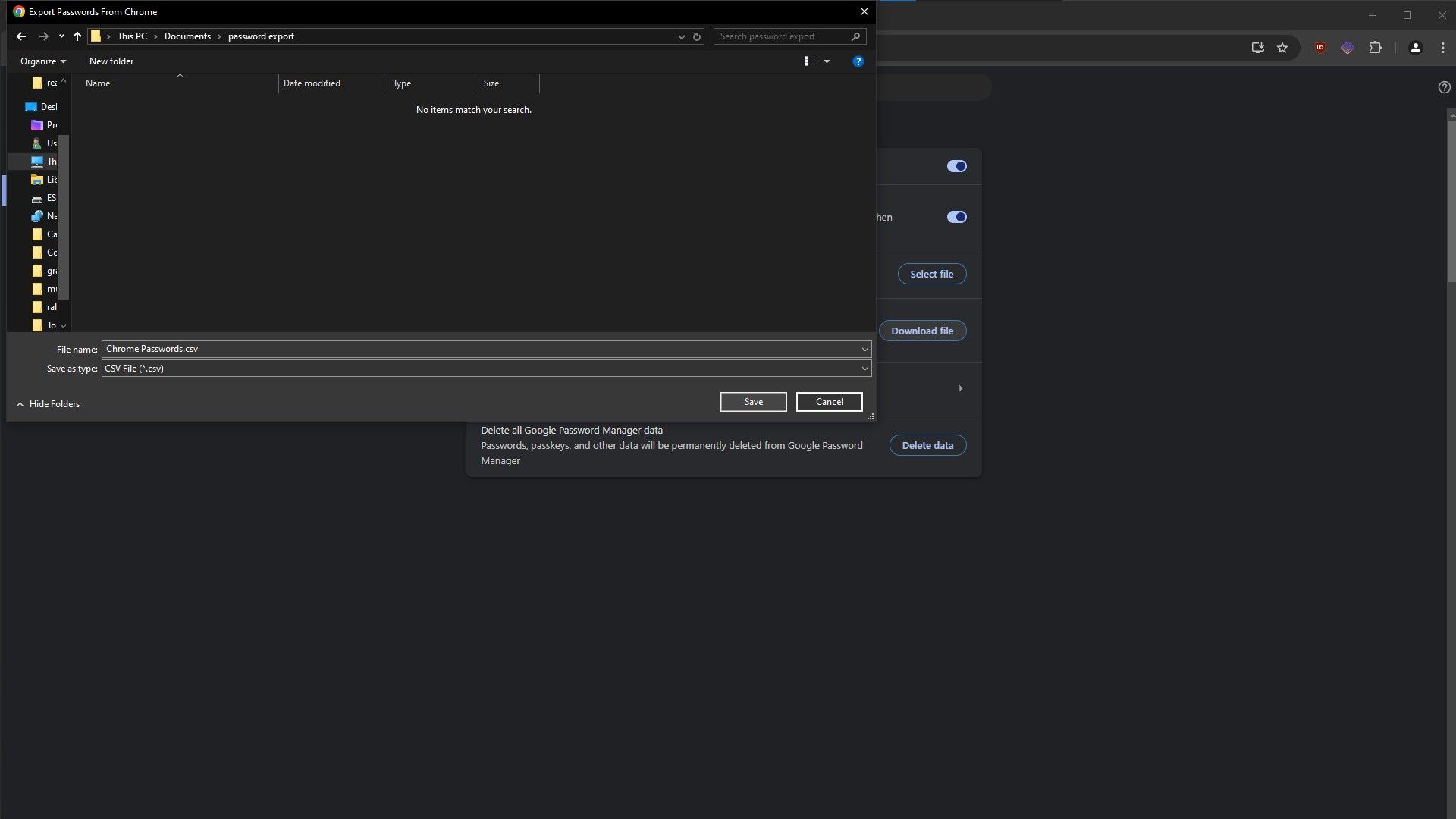Open file dialog help icon
The height and width of the screenshot is (819, 1456).
[x=858, y=61]
